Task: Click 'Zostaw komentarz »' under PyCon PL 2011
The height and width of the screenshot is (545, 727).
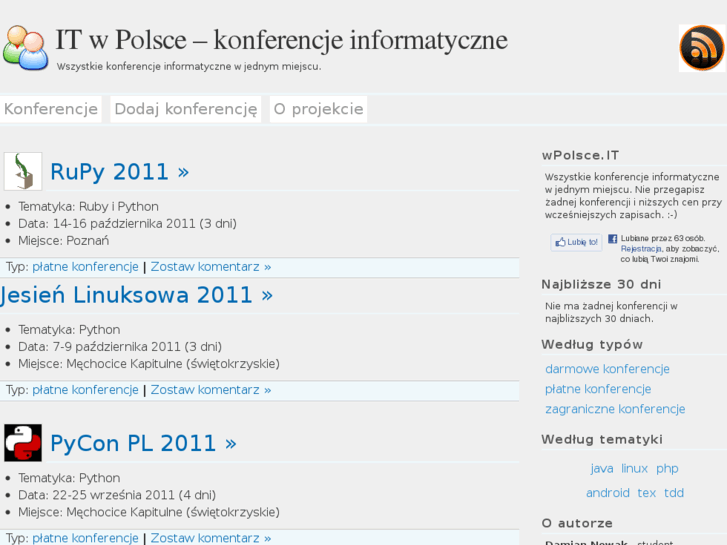Action: [x=211, y=538]
